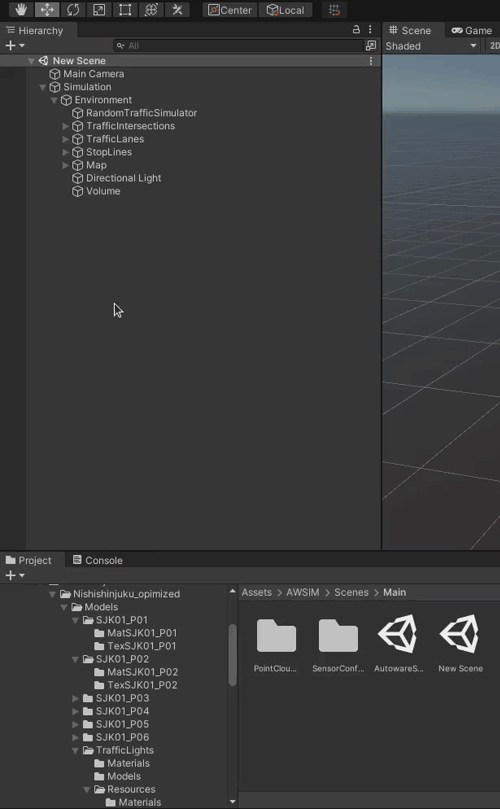Click the scrollbar down arrow in Project tree

click(x=233, y=802)
